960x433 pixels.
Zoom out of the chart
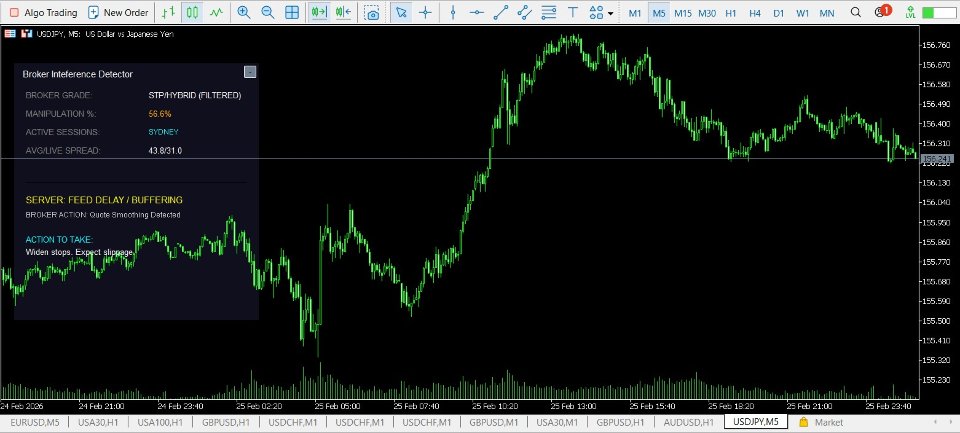pos(268,12)
